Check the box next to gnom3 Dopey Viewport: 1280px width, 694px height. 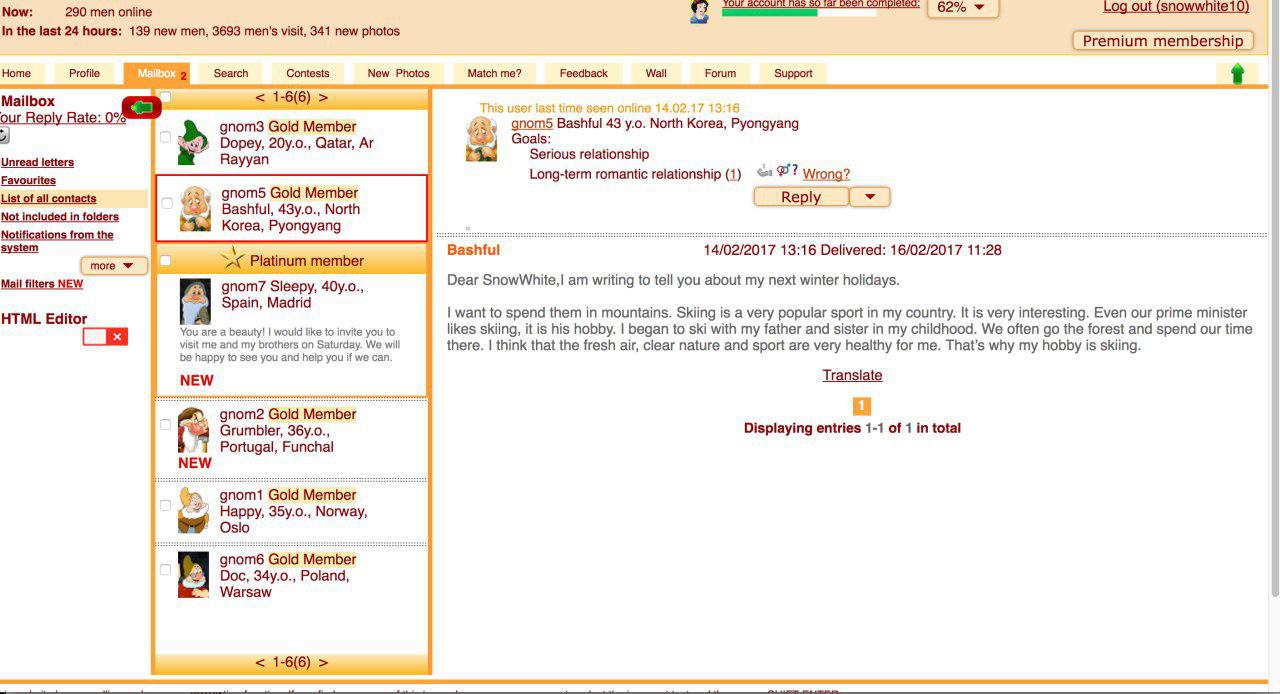coord(166,137)
